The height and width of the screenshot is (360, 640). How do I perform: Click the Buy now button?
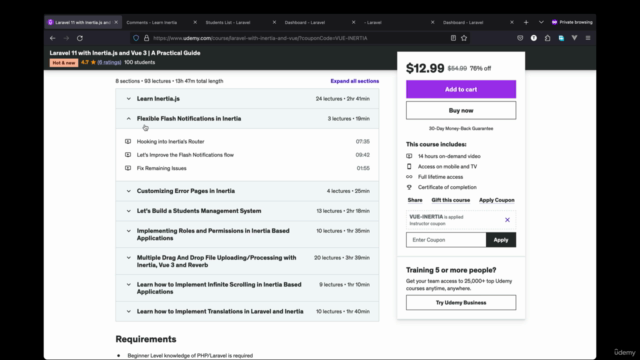461,111
